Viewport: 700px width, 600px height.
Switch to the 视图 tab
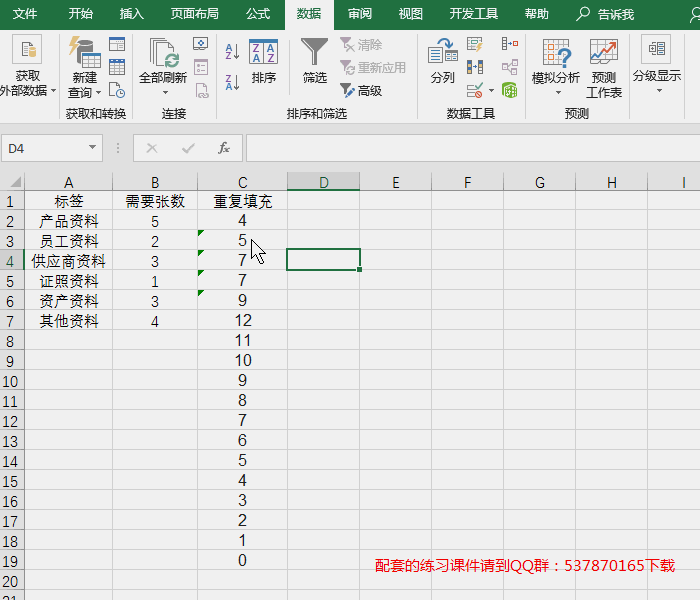click(411, 14)
